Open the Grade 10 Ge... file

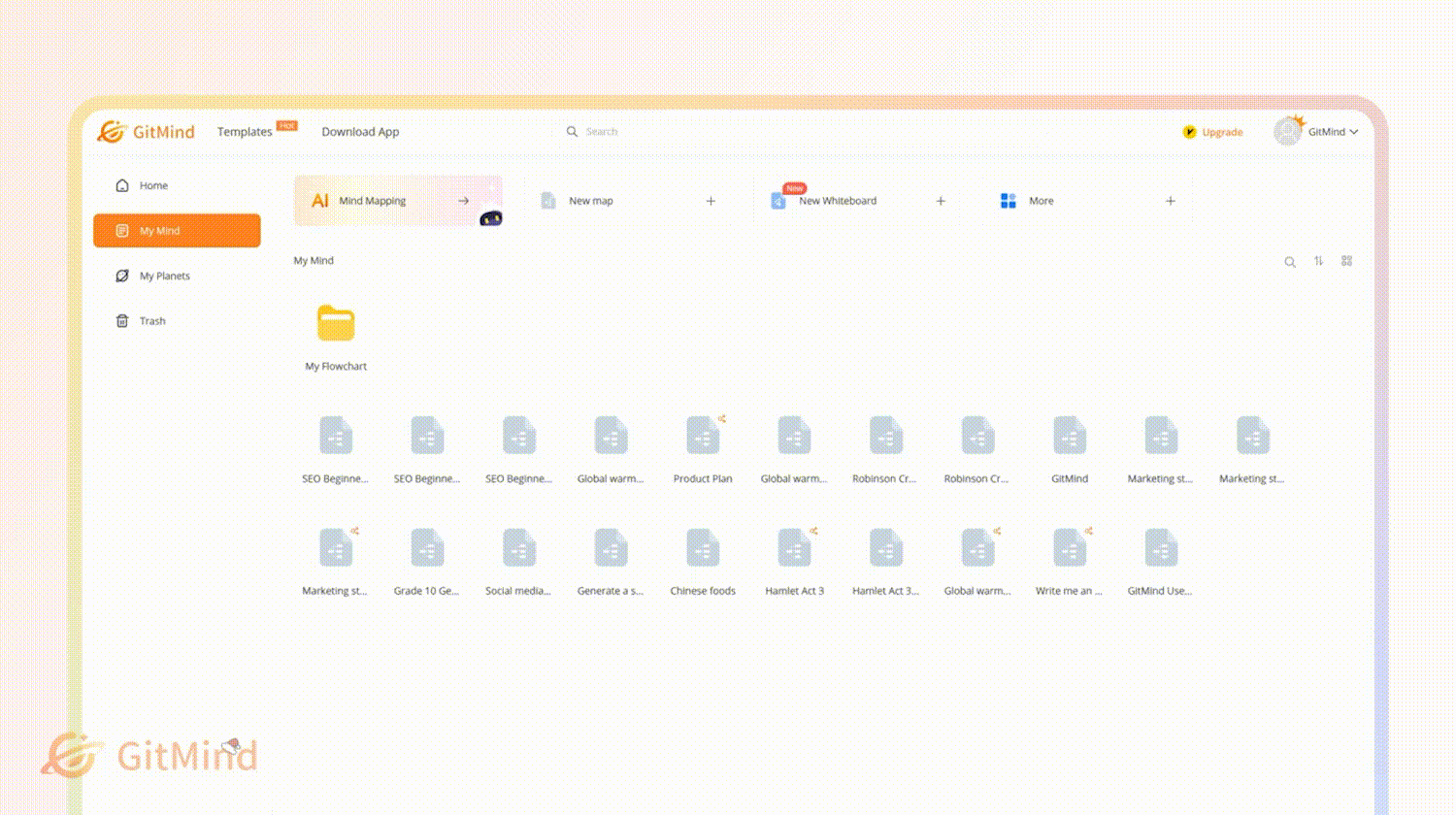pos(427,548)
